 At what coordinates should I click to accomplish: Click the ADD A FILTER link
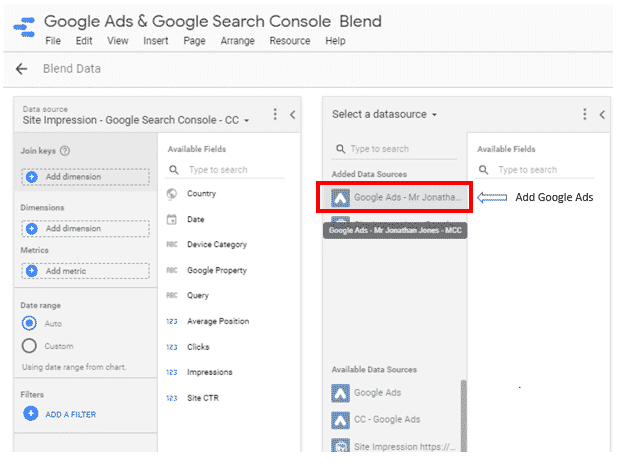click(71, 414)
